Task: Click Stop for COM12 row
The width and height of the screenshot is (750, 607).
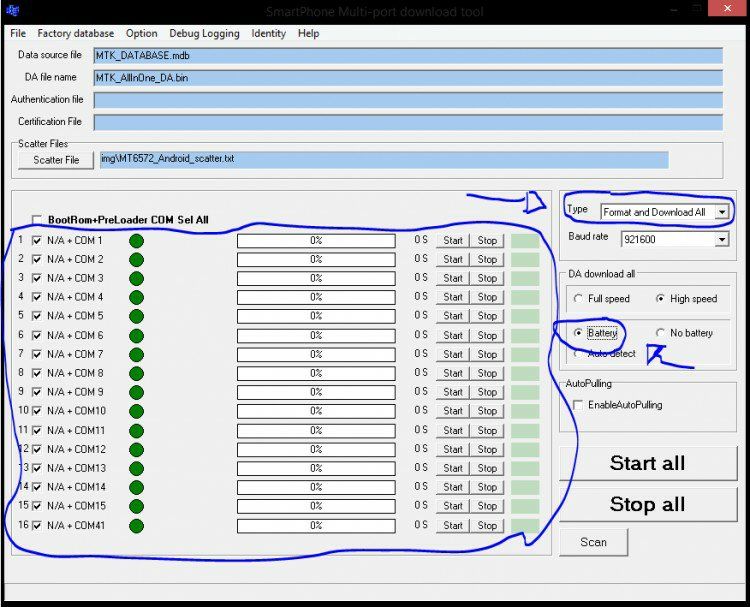Action: pyautogui.click(x=487, y=450)
